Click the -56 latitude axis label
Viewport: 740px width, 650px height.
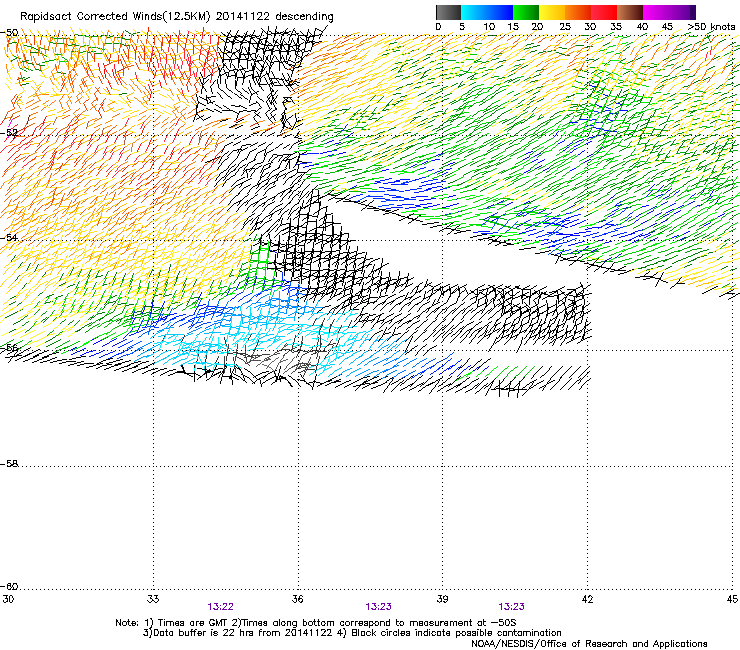coord(9,348)
